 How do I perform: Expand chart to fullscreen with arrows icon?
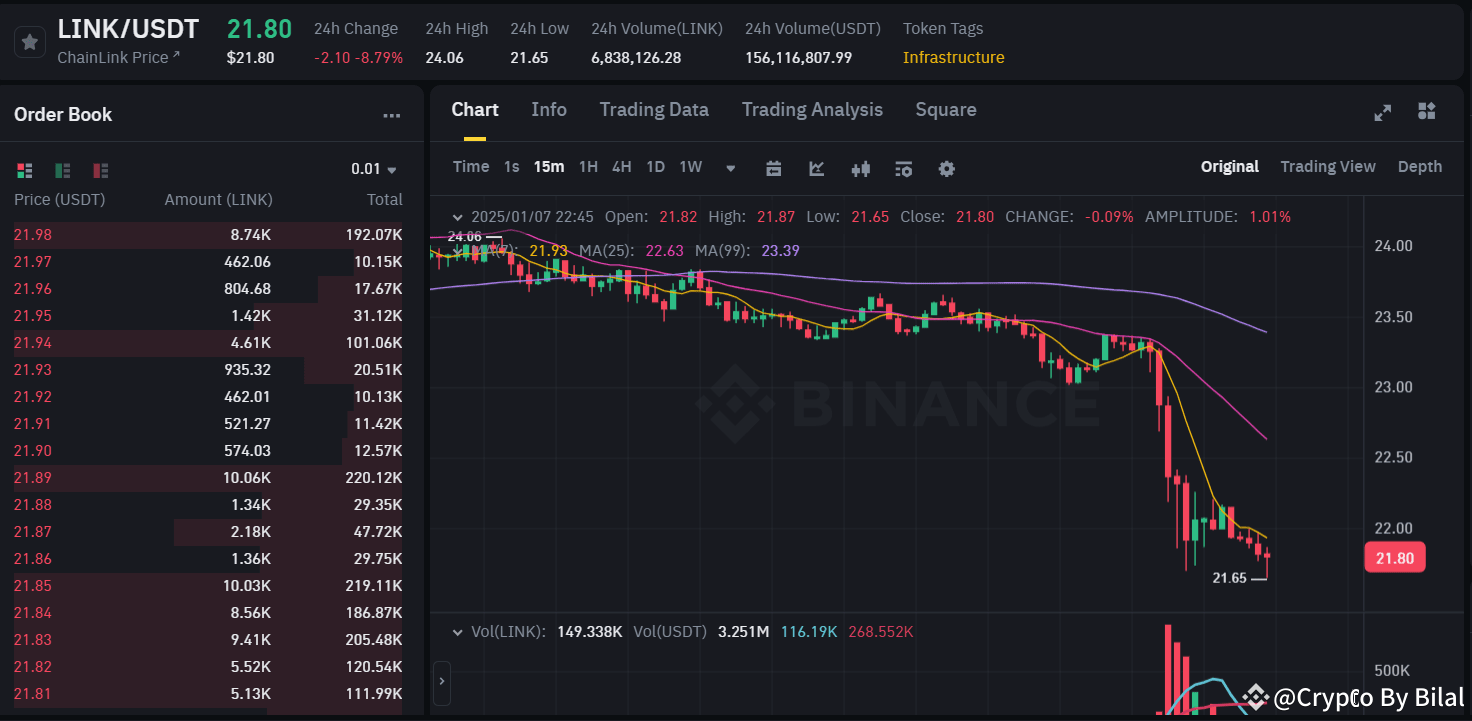click(x=1383, y=112)
